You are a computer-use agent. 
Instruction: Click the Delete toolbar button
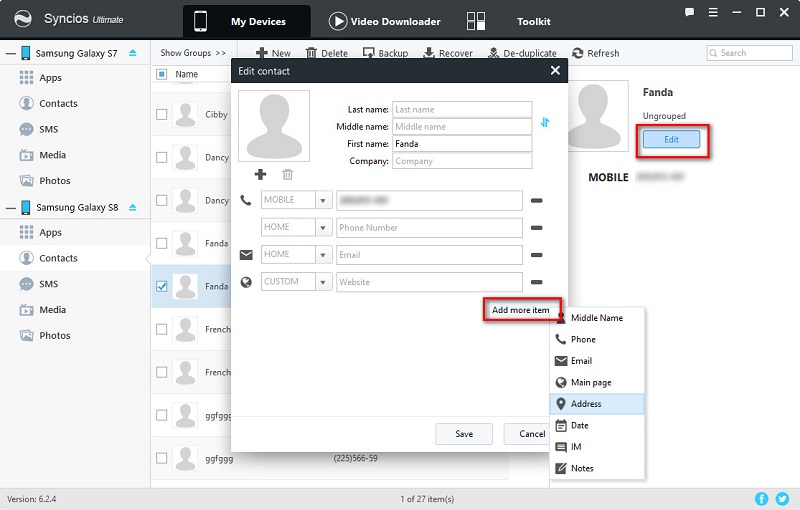point(327,53)
